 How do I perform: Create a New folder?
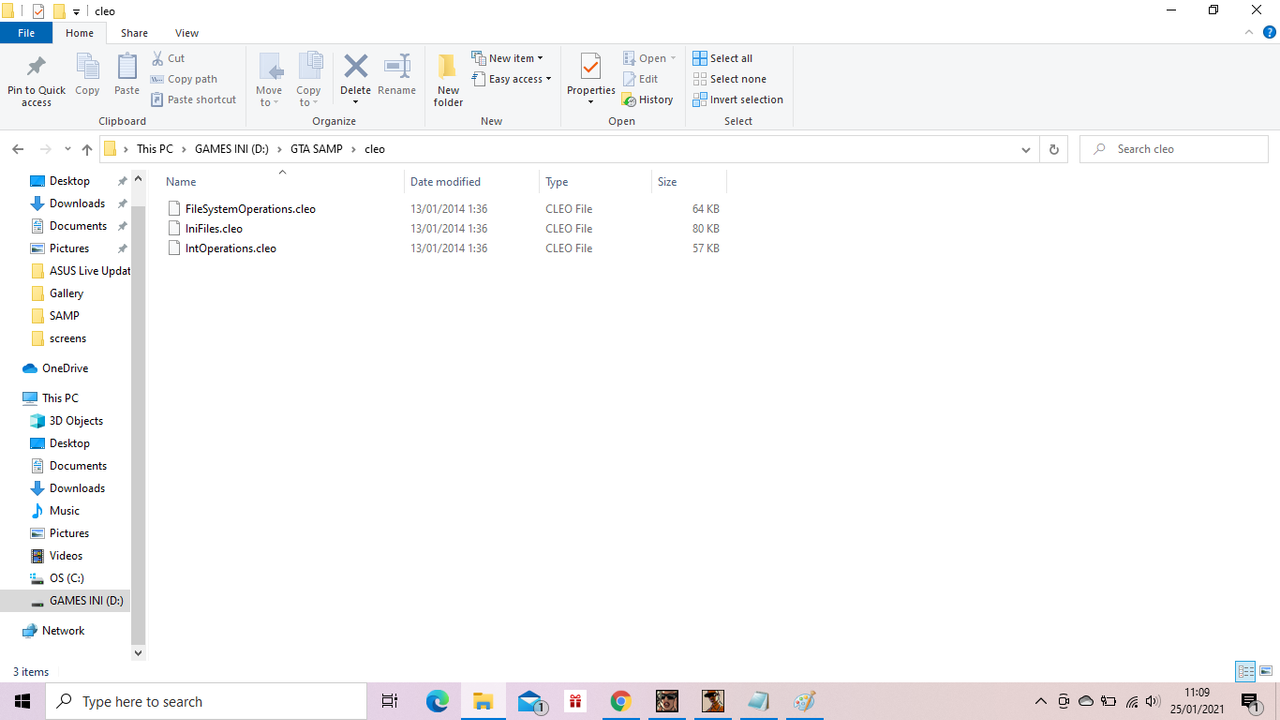[448, 80]
